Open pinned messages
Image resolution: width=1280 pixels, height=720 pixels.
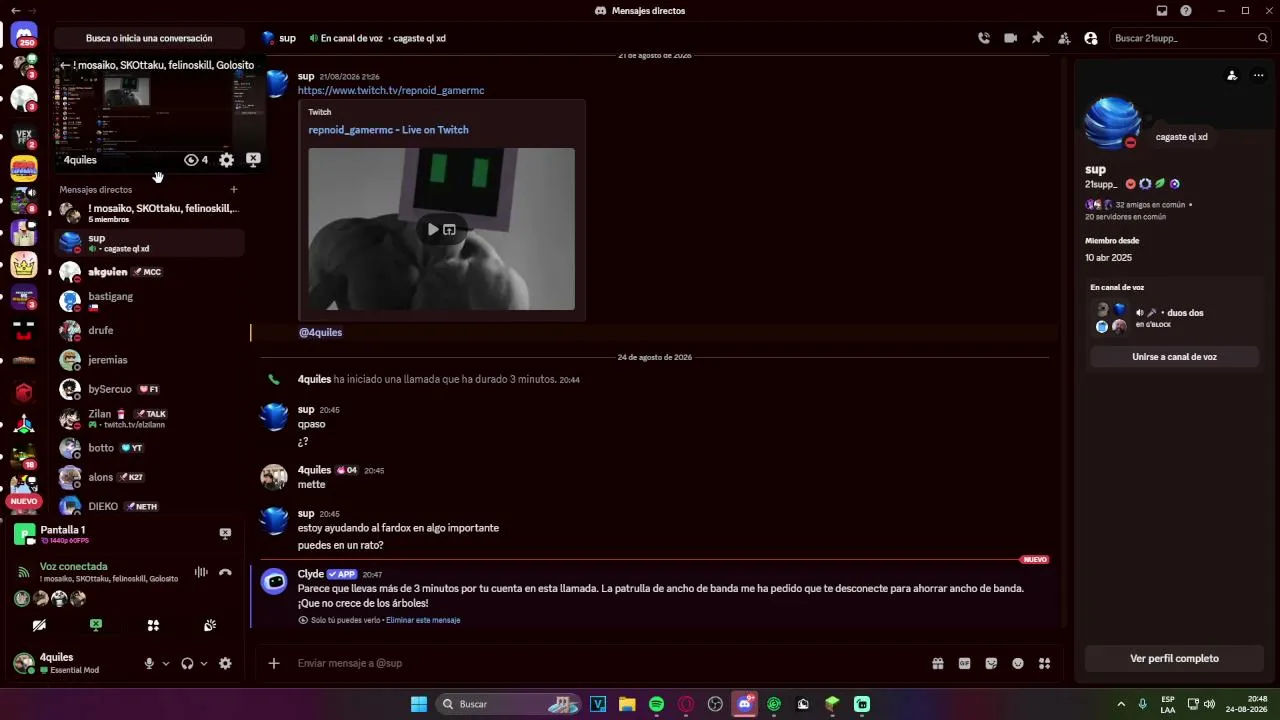coord(1038,38)
